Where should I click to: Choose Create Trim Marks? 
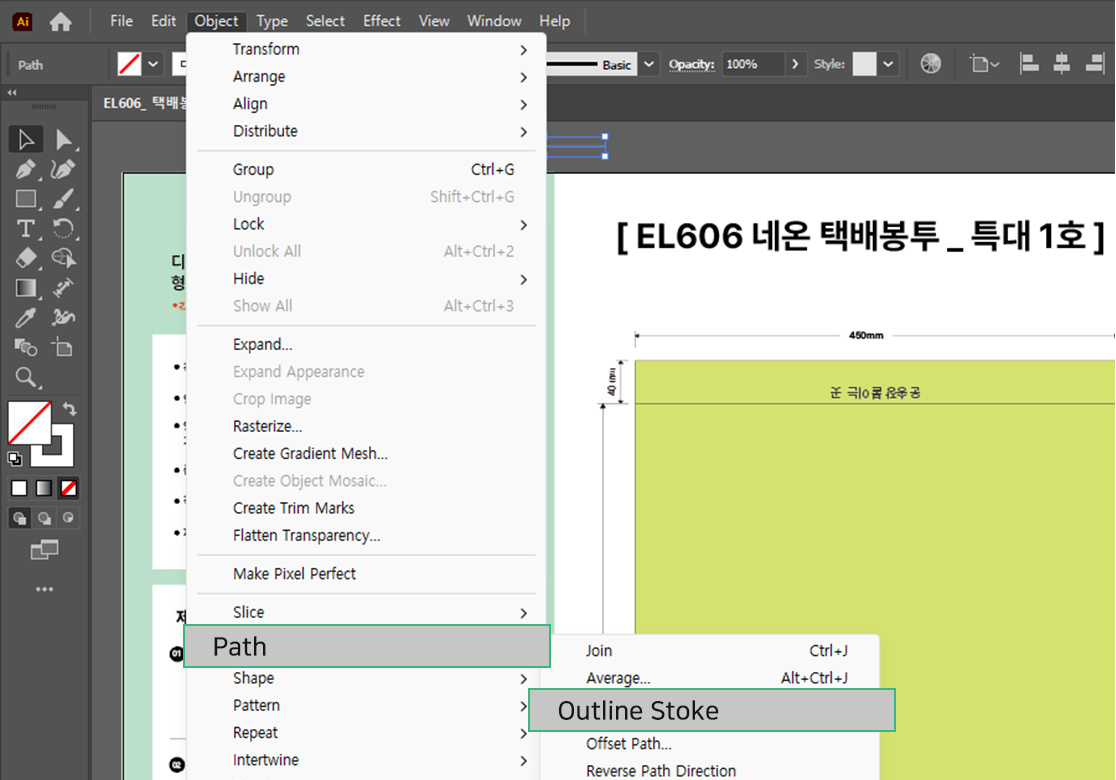(367, 508)
